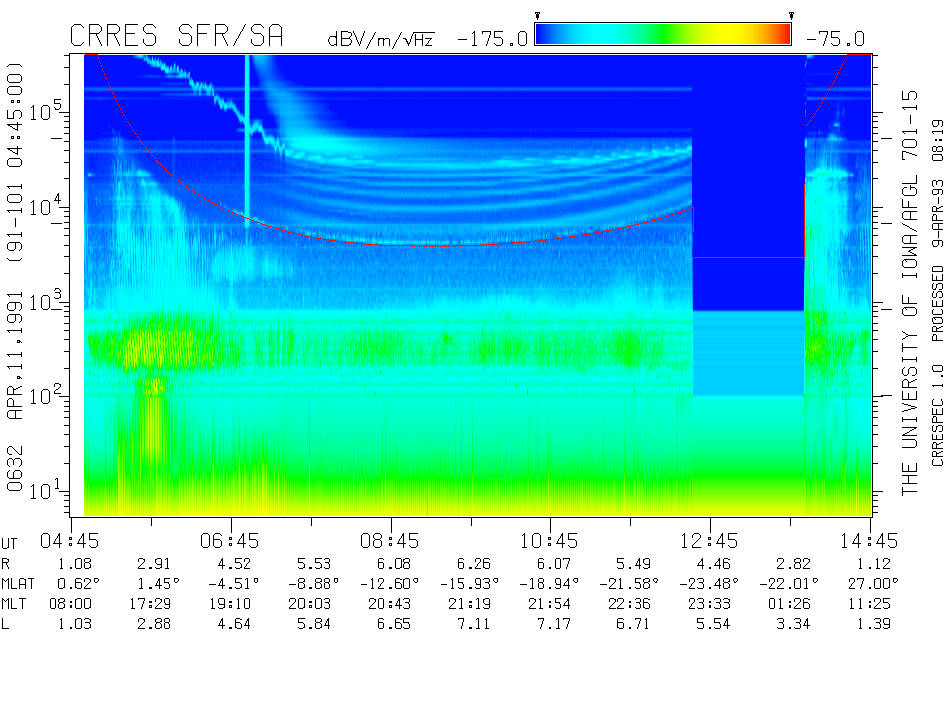The width and height of the screenshot is (945, 720).
Task: Click the University of Iowa/AFGL credit text
Action: [909, 292]
